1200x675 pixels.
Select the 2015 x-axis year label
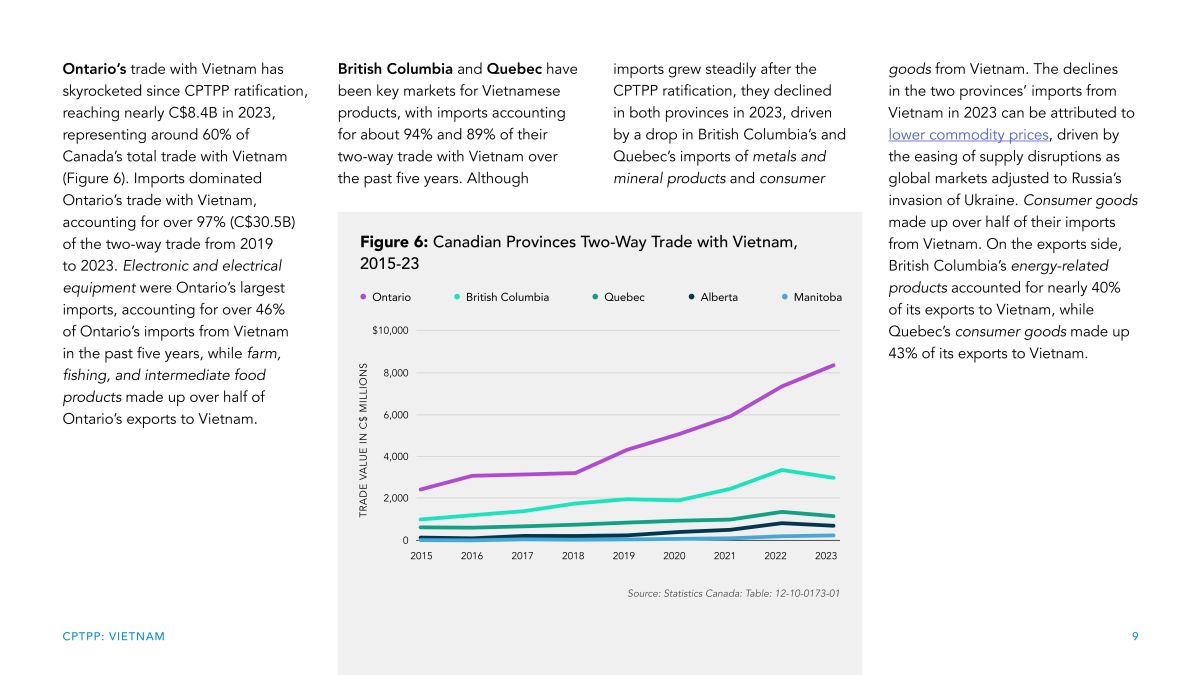point(421,555)
